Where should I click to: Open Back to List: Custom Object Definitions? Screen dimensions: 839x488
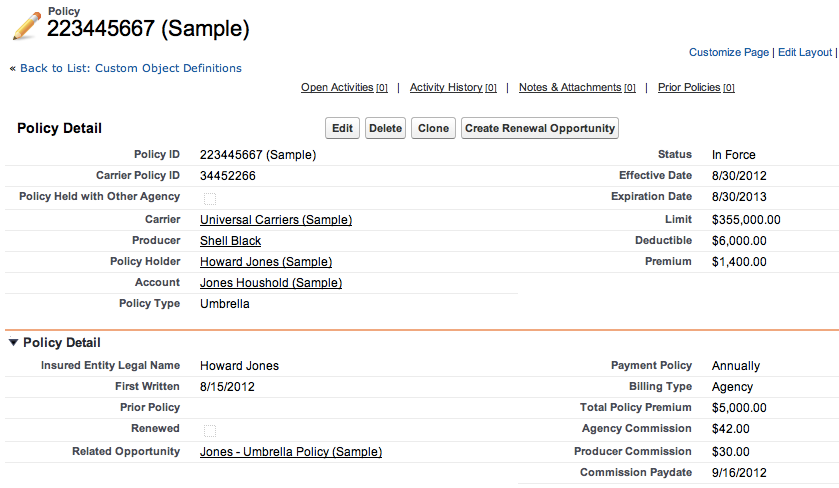(x=131, y=68)
